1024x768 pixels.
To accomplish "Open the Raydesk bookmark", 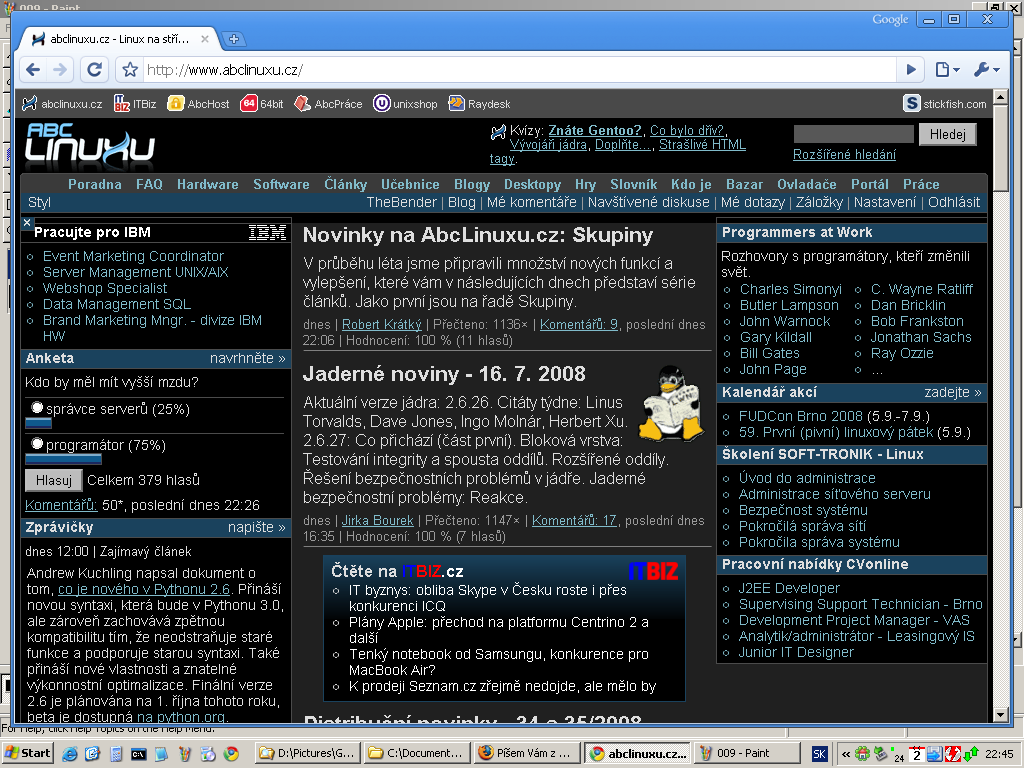I will (479, 104).
